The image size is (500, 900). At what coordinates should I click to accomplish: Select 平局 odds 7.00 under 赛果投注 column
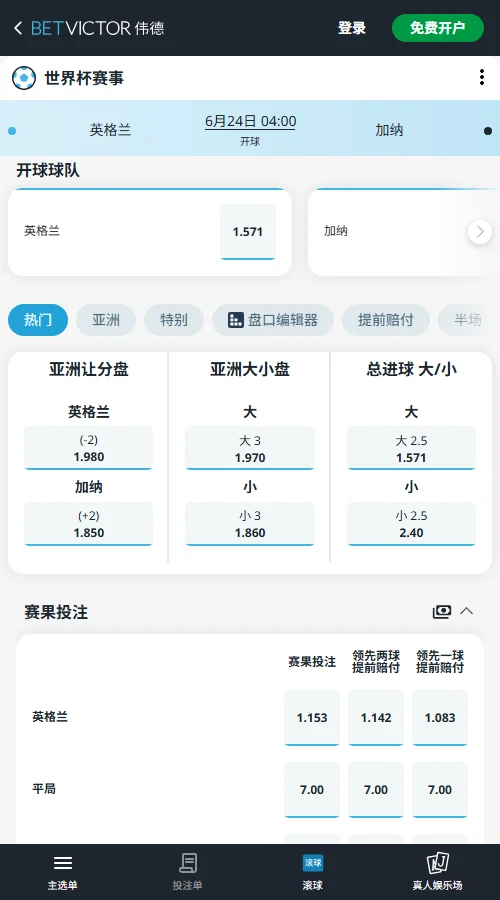pyautogui.click(x=312, y=790)
